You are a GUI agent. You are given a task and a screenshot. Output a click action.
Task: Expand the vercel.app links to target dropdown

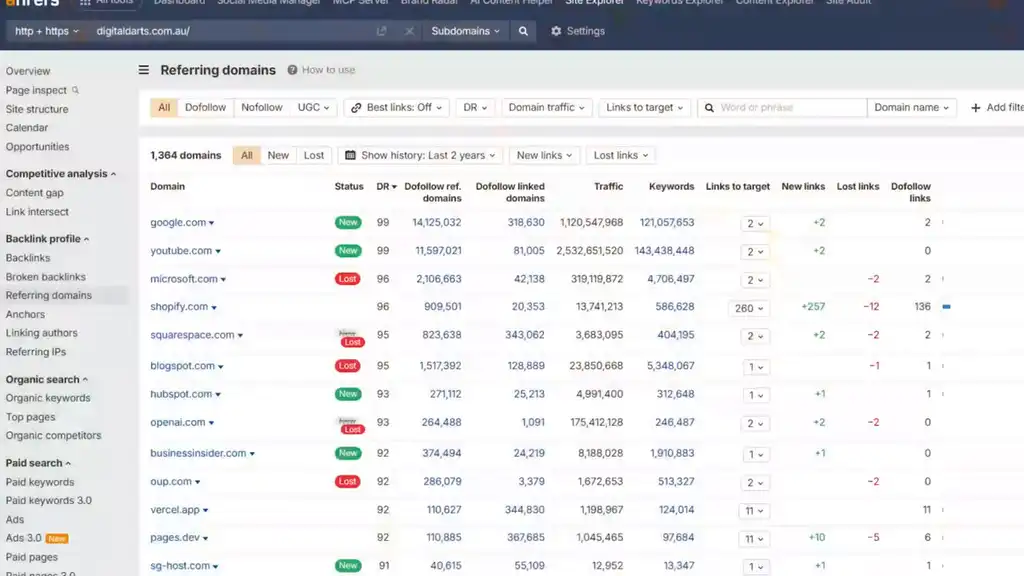click(754, 511)
